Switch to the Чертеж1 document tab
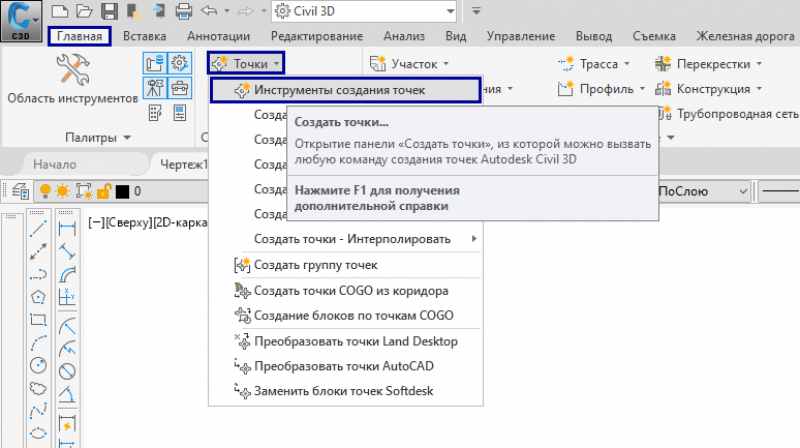The image size is (800, 448). coord(184,164)
